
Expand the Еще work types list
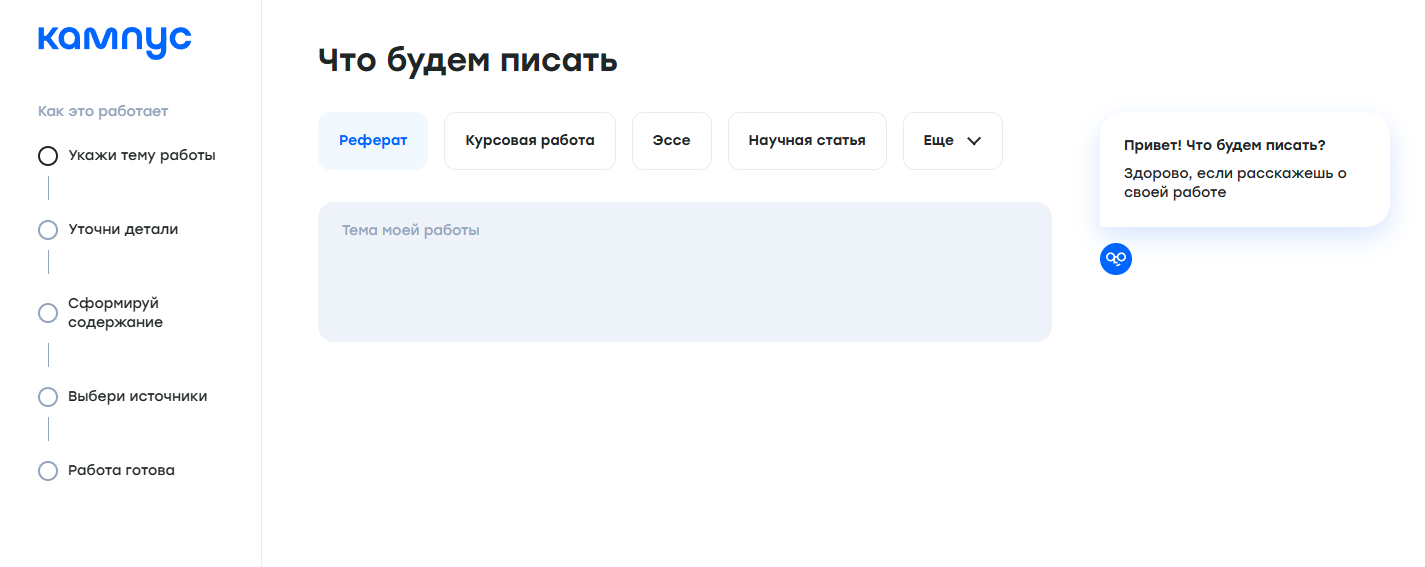[951, 141]
